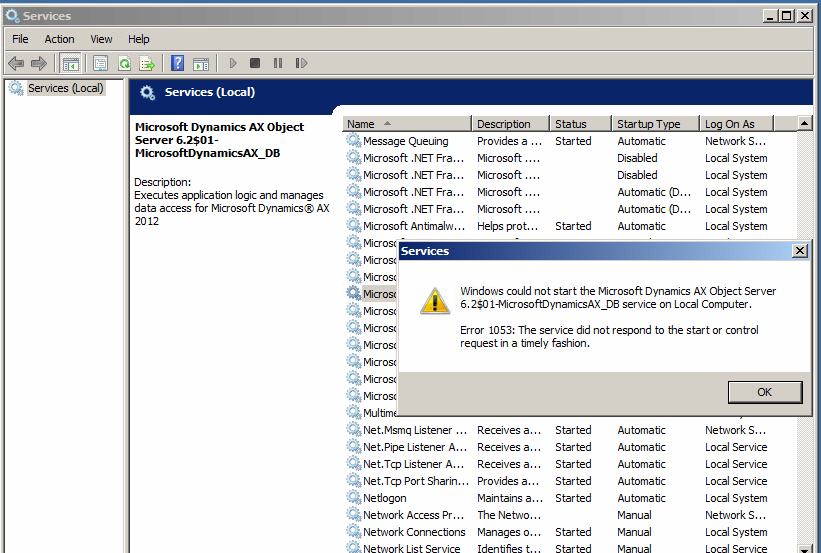Click 'Maintains a...' description of Netlogon
Image resolution: width=821 pixels, height=553 pixels.
pos(509,498)
